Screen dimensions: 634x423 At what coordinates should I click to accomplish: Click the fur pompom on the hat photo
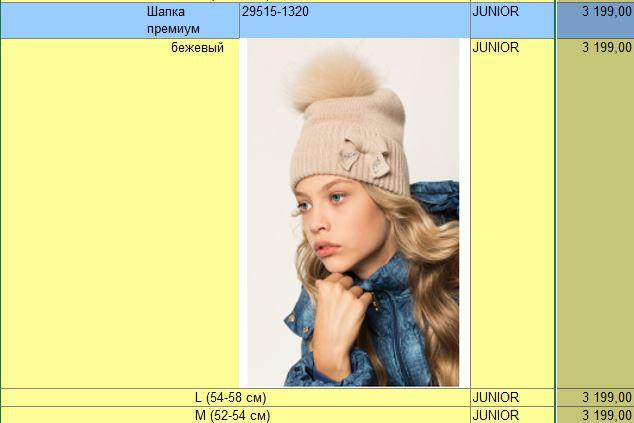[334, 80]
